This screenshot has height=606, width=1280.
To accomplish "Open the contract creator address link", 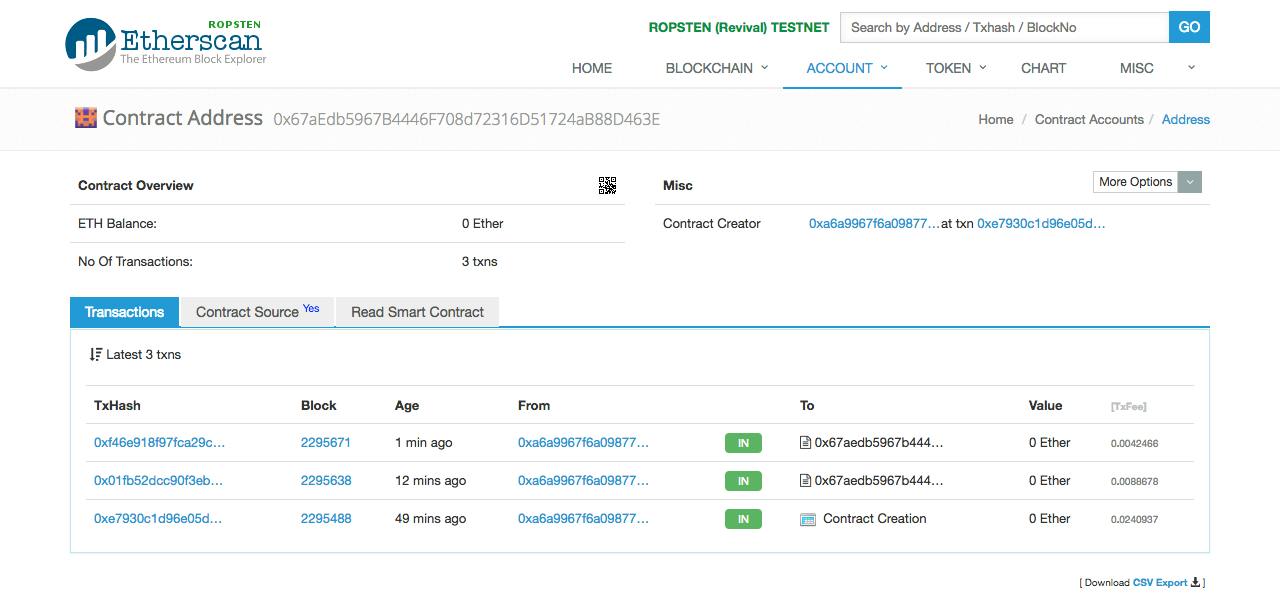I will [874, 223].
